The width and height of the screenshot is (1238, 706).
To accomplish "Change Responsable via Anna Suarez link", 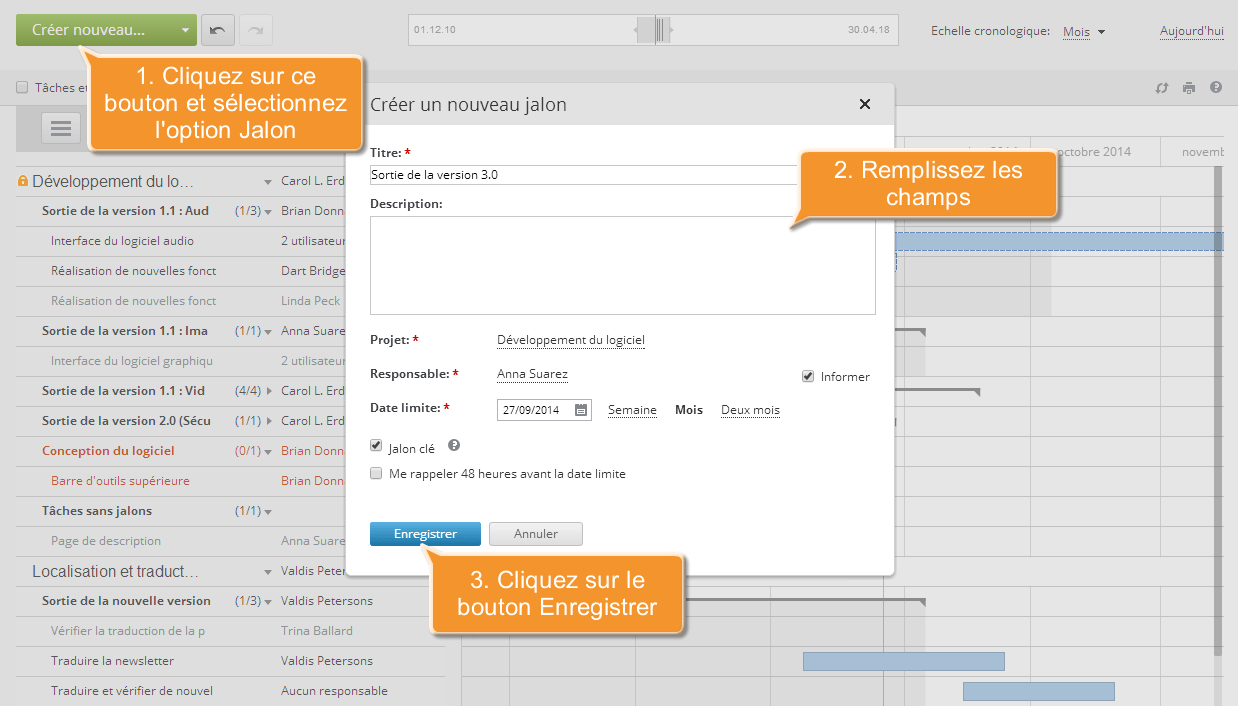I will coord(532,374).
